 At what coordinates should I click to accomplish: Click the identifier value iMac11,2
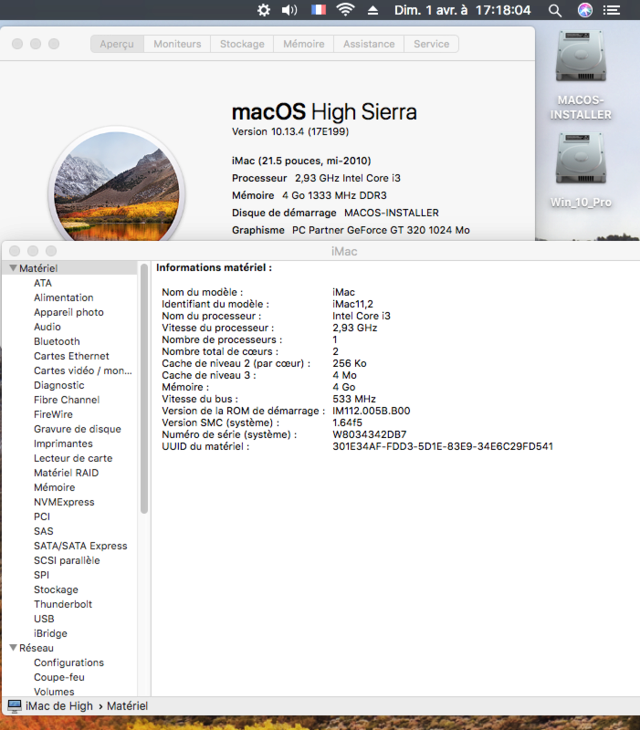(x=353, y=304)
